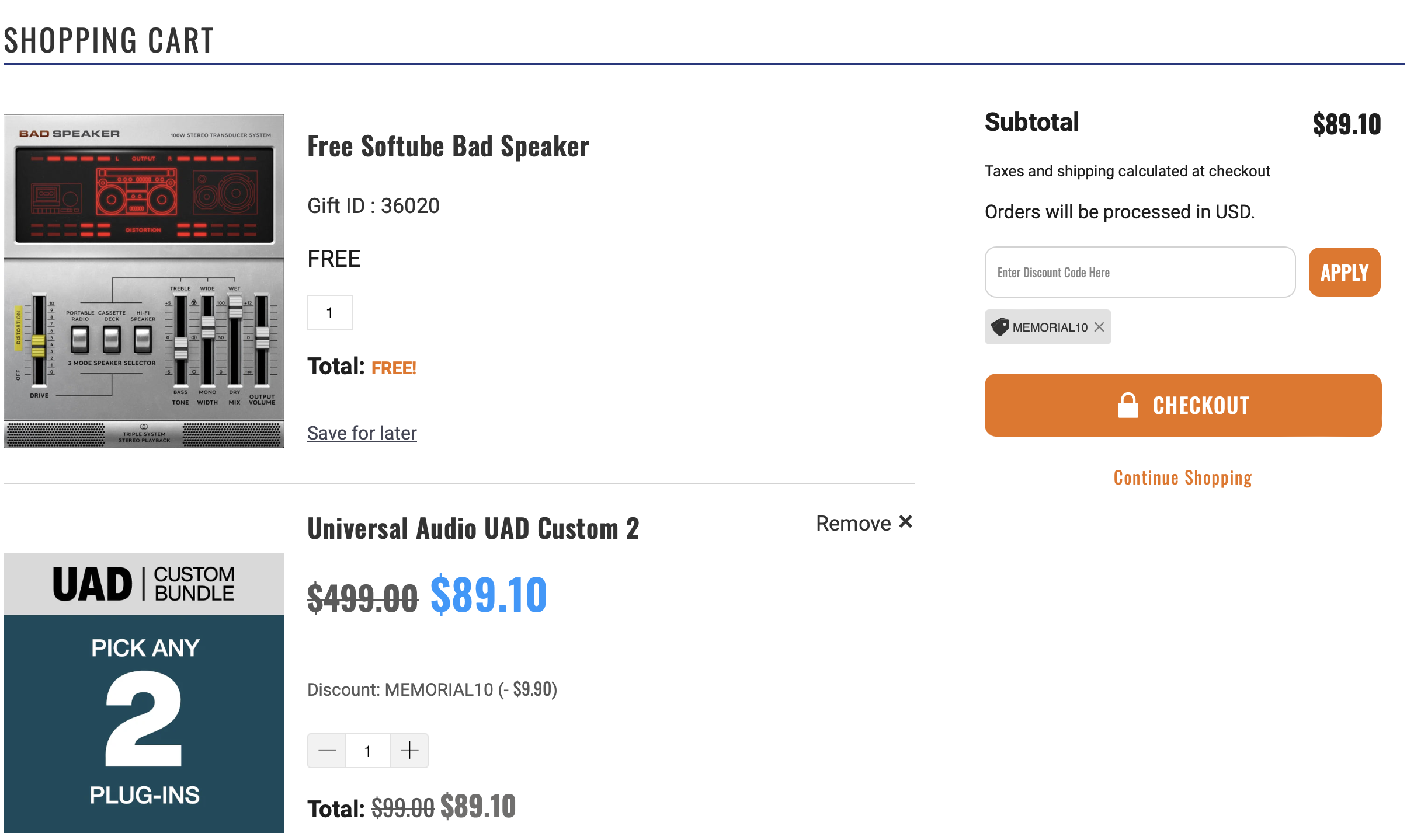This screenshot has height=840, width=1407.
Task: Click the lock icon on Checkout button
Action: 1128,405
